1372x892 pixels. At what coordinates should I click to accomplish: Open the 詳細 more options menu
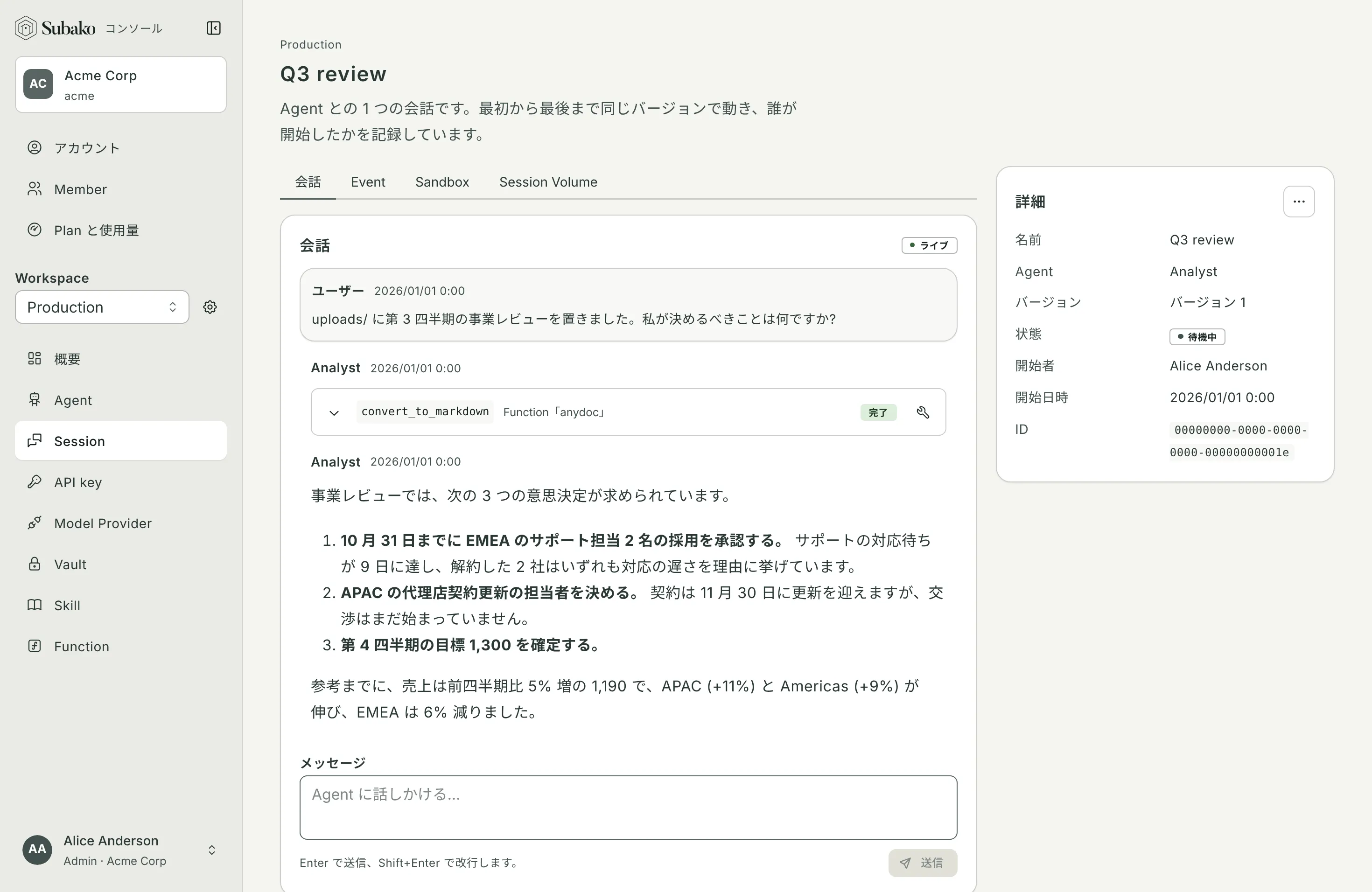(x=1299, y=202)
